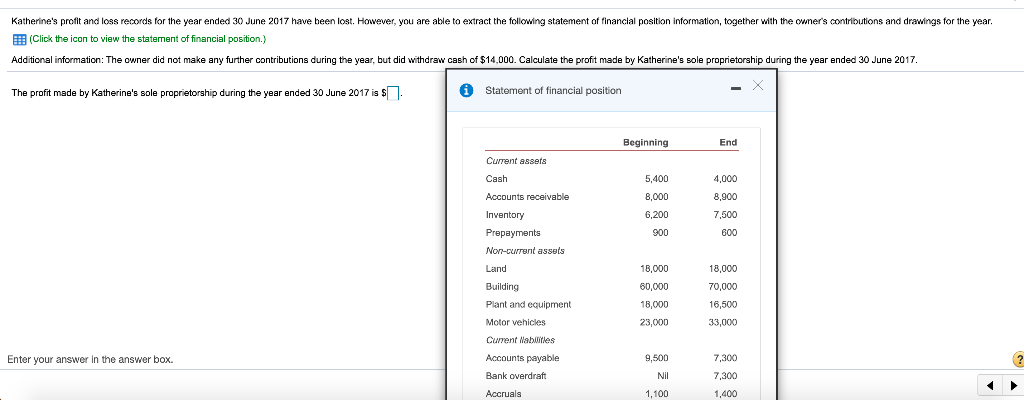Click Inventory beginning value 6,200

[x=656, y=215]
